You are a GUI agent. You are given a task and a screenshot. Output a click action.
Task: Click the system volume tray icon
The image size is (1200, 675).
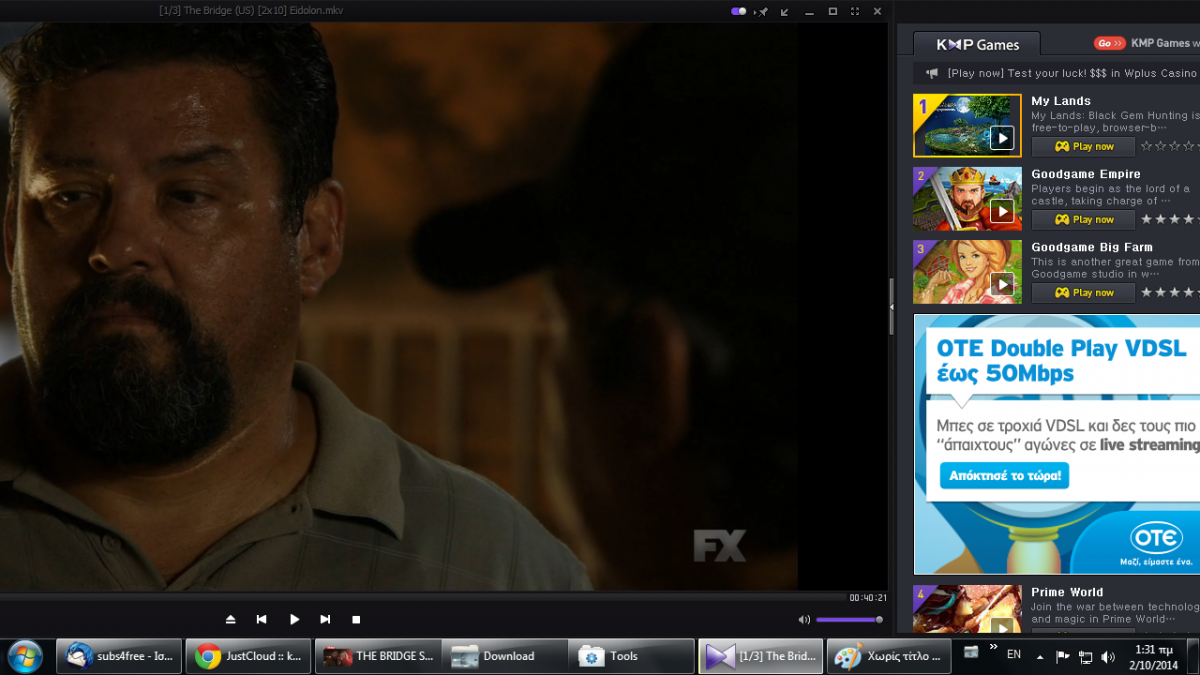pyautogui.click(x=1107, y=657)
